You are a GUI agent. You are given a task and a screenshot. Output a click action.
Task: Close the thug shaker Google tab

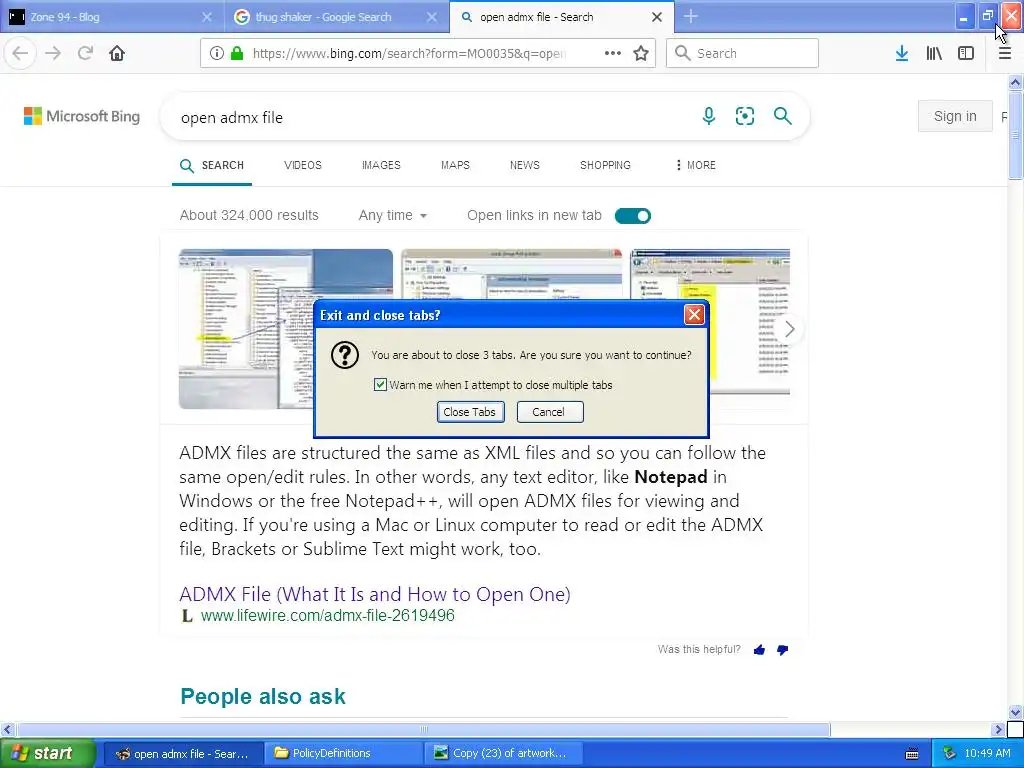click(432, 17)
